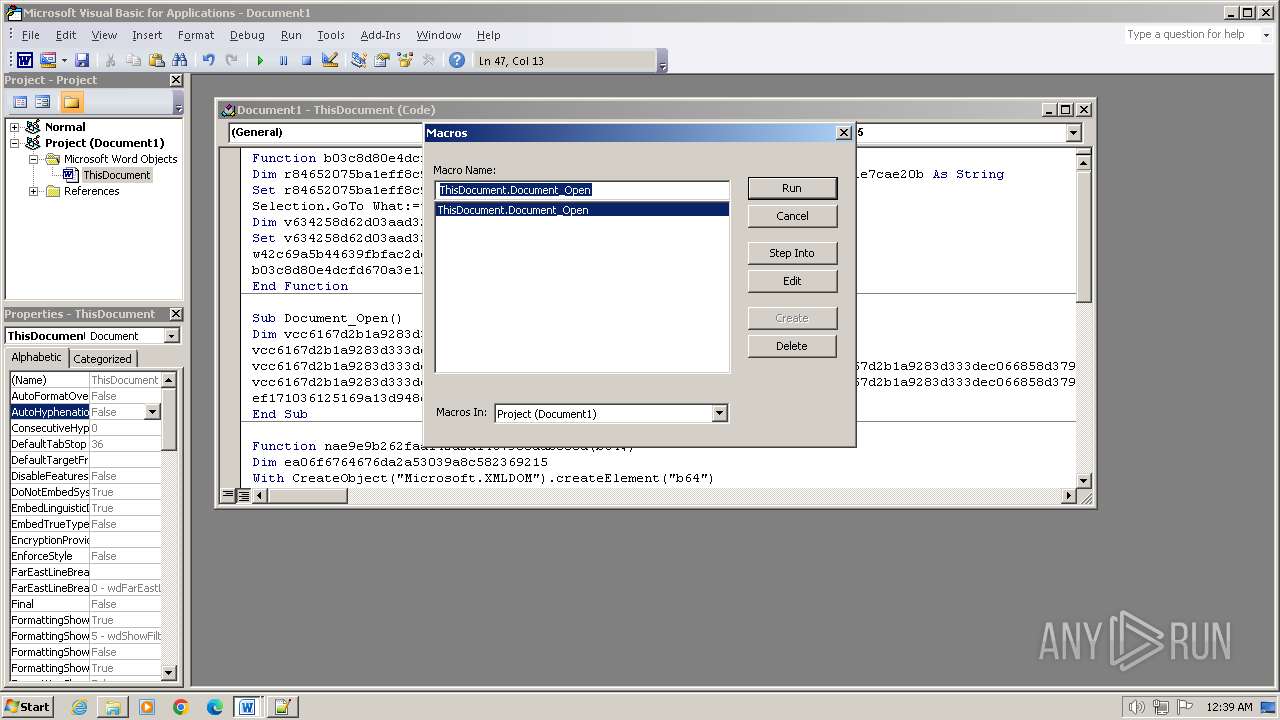Click View Object icon in Project panel

click(x=43, y=102)
